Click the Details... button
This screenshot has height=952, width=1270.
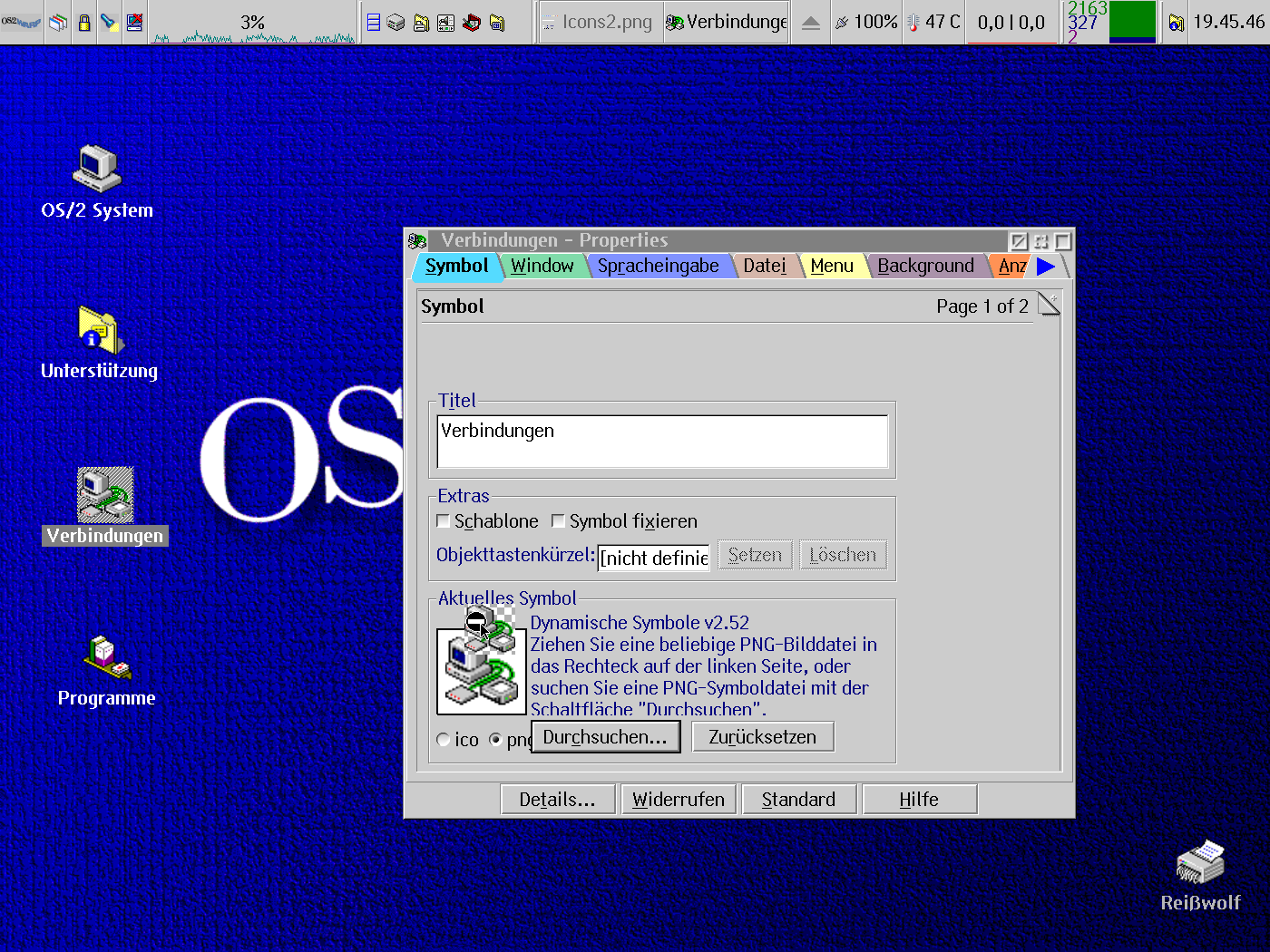[x=558, y=800]
